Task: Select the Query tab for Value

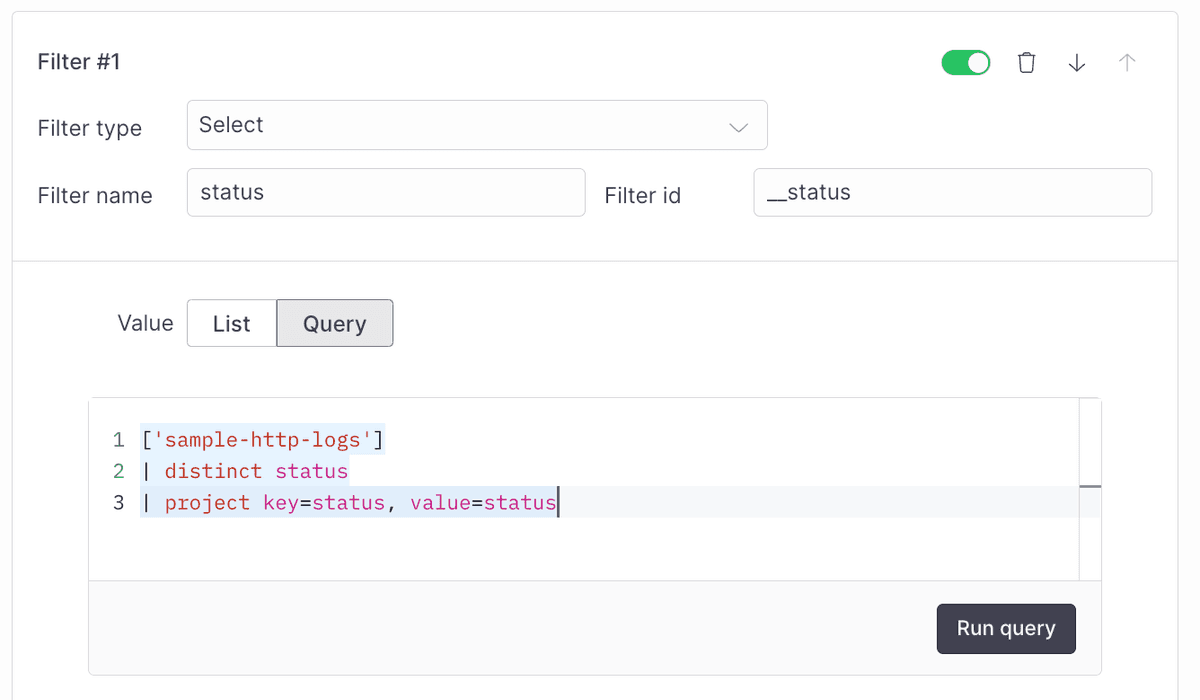Action: click(x=334, y=323)
